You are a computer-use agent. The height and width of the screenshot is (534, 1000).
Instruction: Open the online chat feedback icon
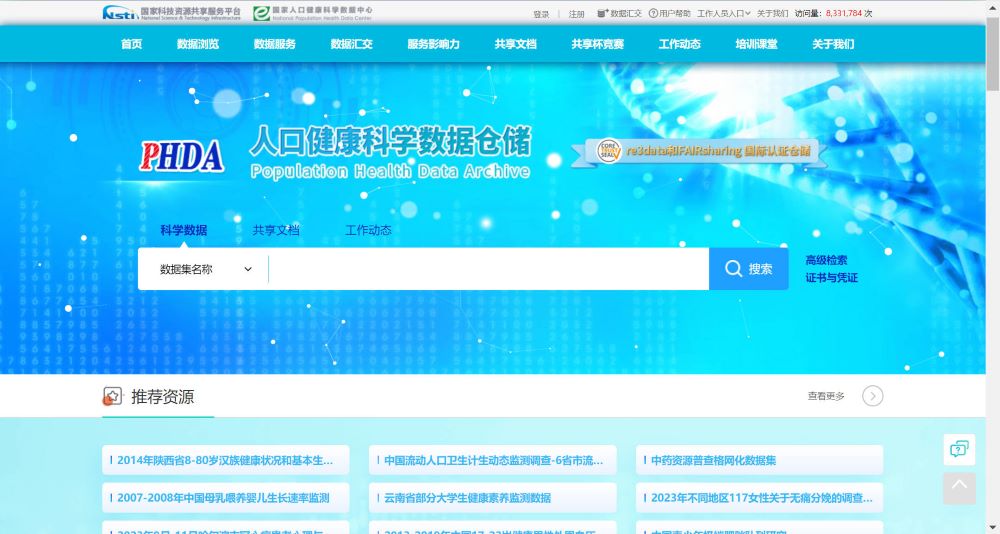959,450
